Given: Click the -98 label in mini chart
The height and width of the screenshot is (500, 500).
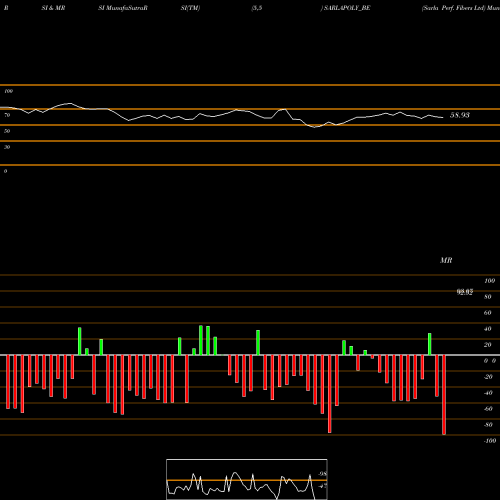Looking at the screenshot, I should click(322, 474).
